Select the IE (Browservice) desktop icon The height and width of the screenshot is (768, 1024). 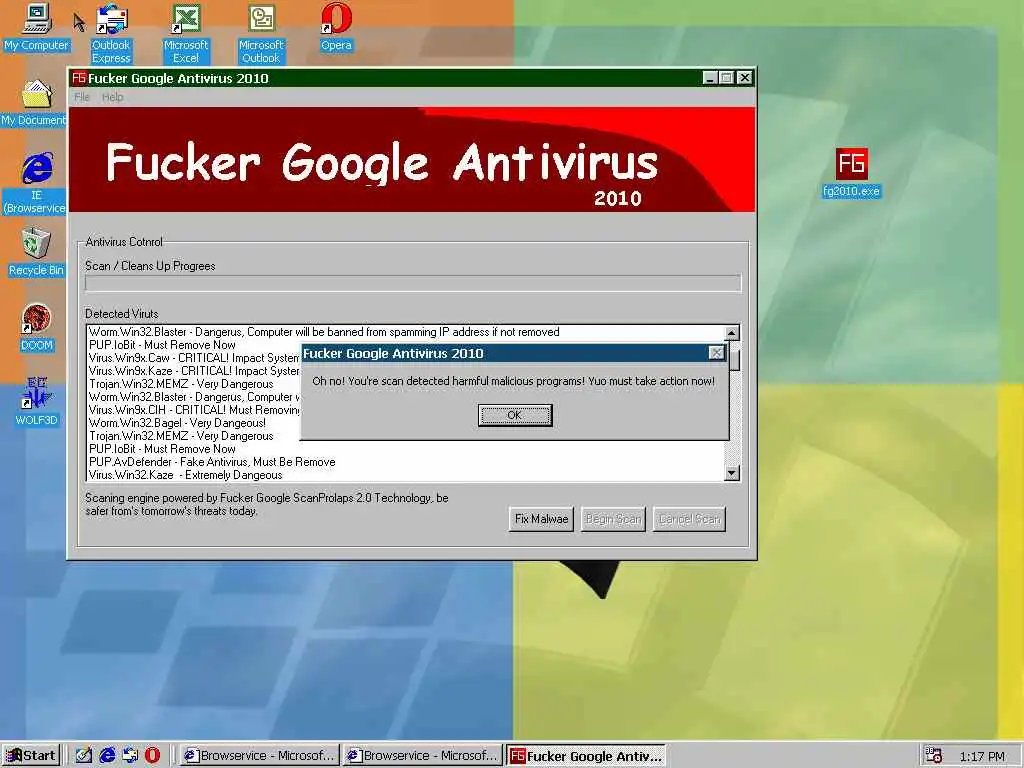point(36,184)
